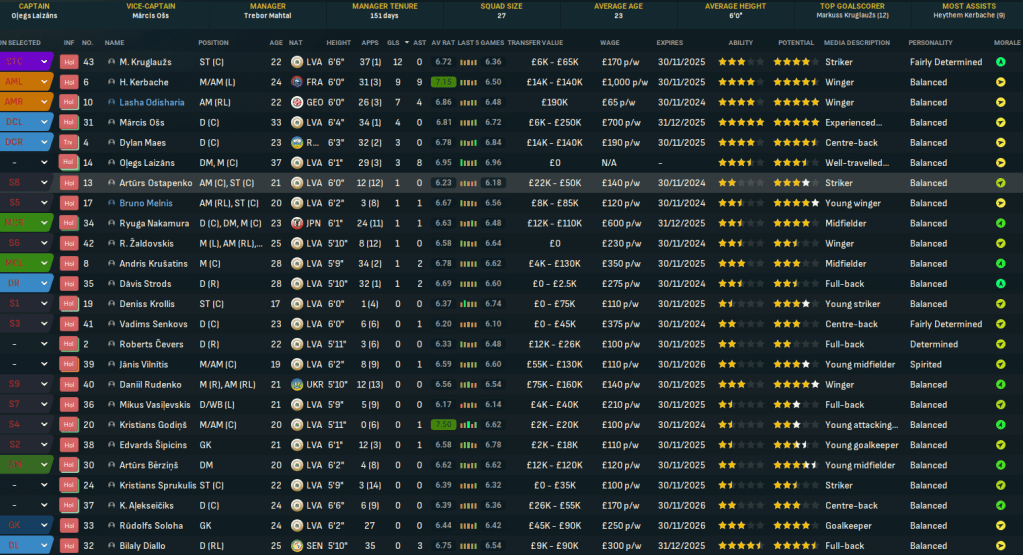Click the morale icon for Artūrs Ostapenko

point(1000,183)
